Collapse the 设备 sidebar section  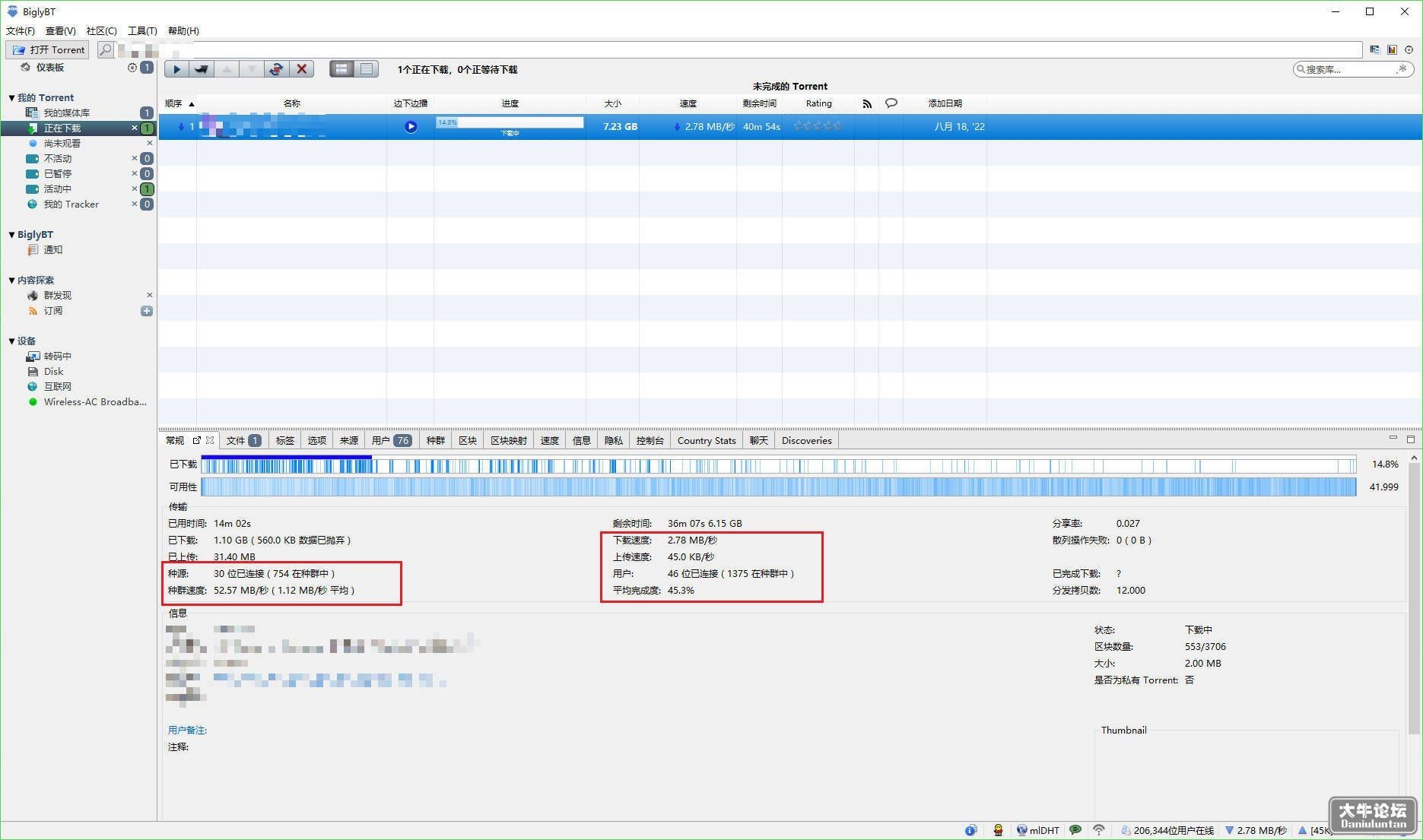pyautogui.click(x=11, y=341)
